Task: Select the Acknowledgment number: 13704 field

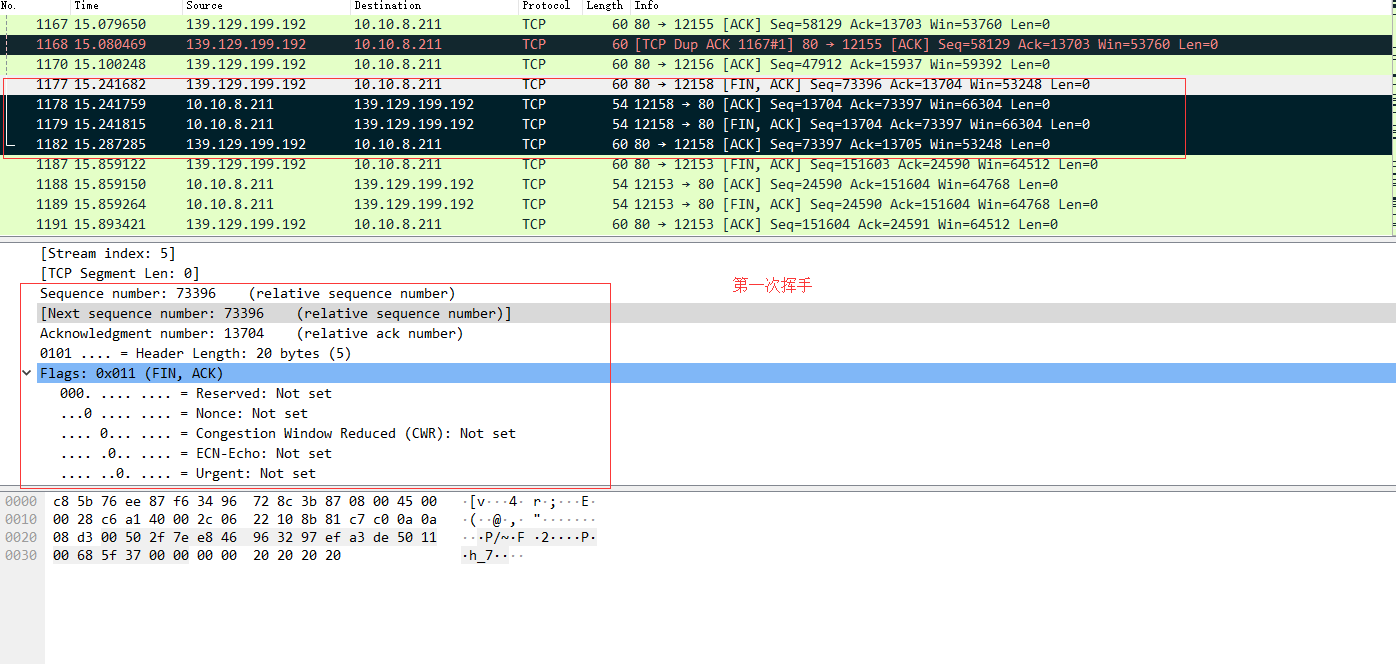Action: click(x=251, y=333)
